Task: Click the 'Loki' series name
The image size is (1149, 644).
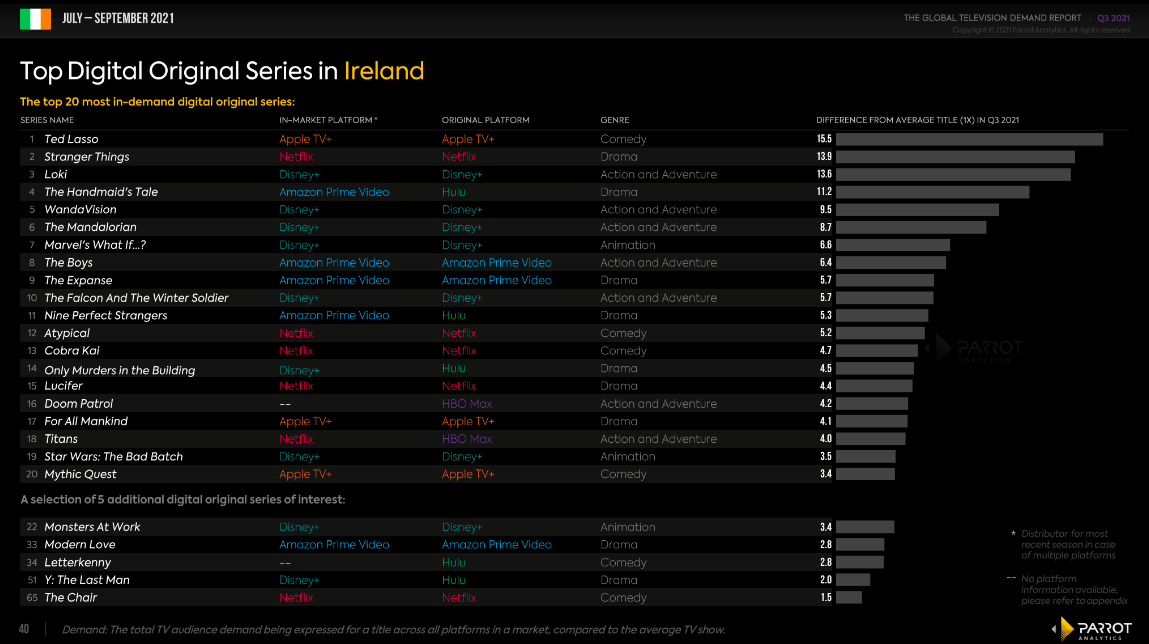Action: click(x=56, y=174)
